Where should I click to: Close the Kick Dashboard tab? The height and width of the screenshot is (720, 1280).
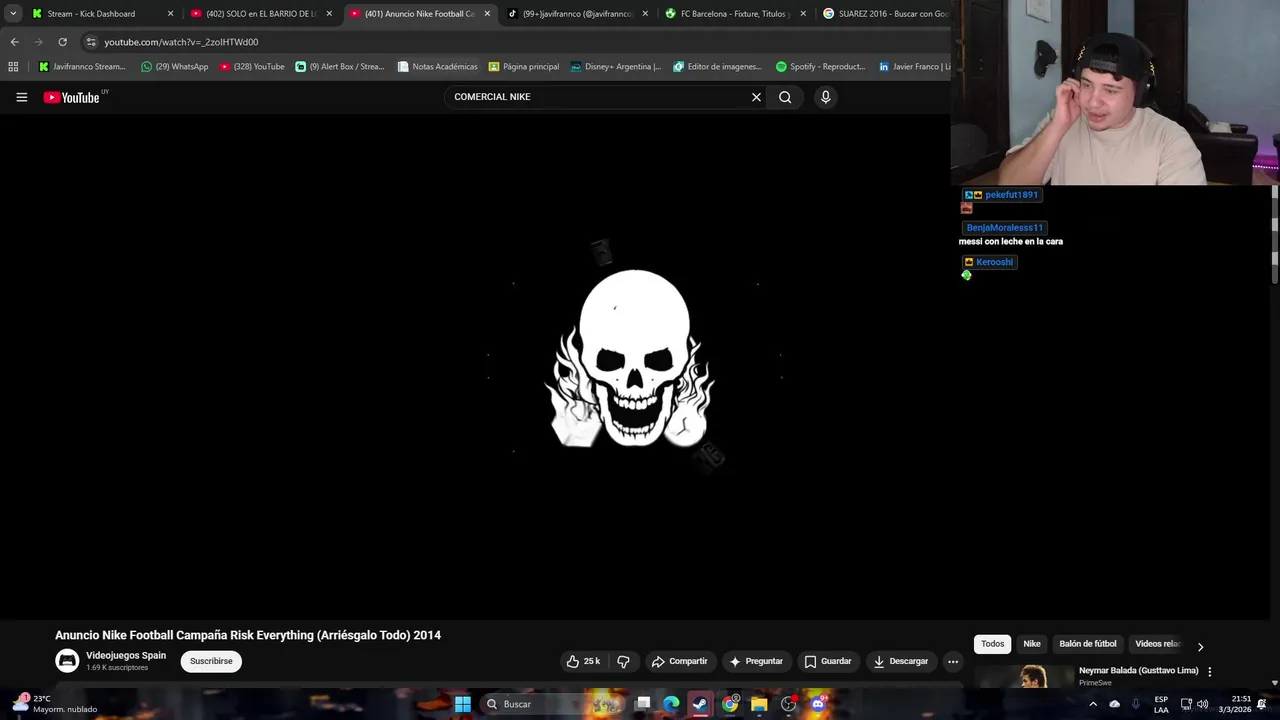click(x=170, y=14)
